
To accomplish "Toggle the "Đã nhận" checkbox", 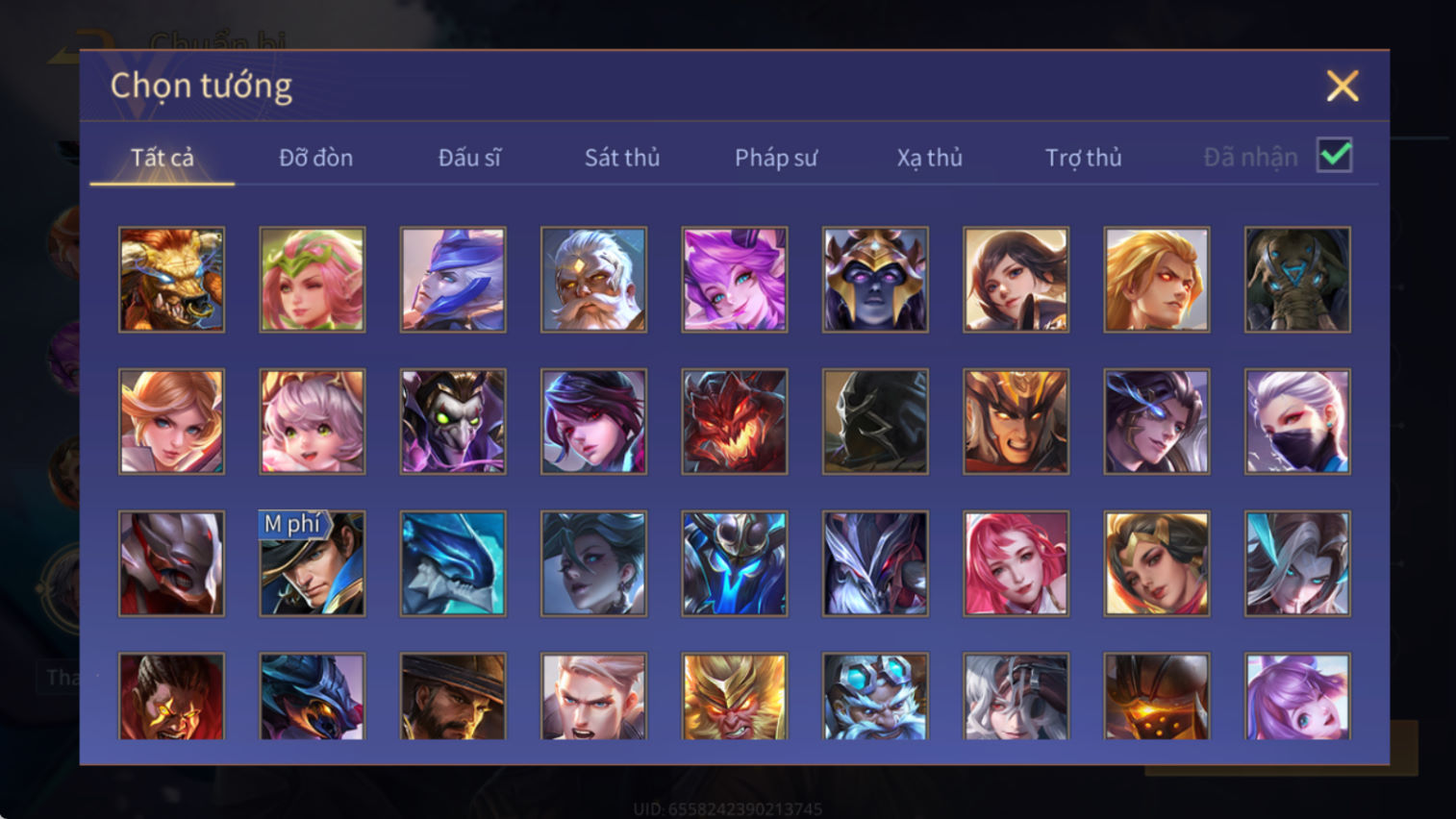I will tap(1335, 156).
